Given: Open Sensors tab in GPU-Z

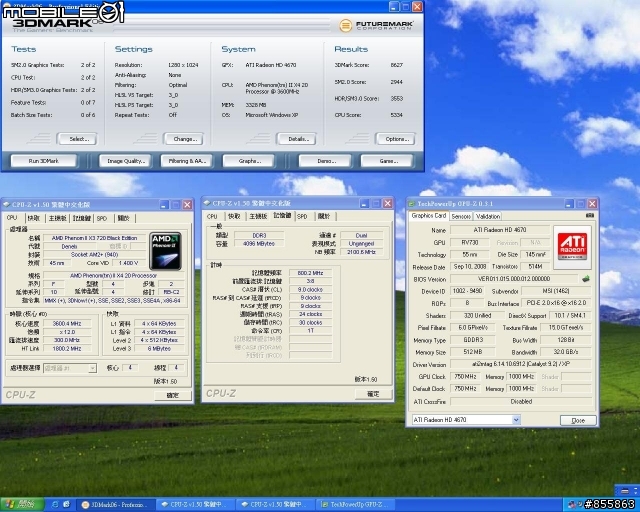Looking at the screenshot, I should pyautogui.click(x=461, y=216).
